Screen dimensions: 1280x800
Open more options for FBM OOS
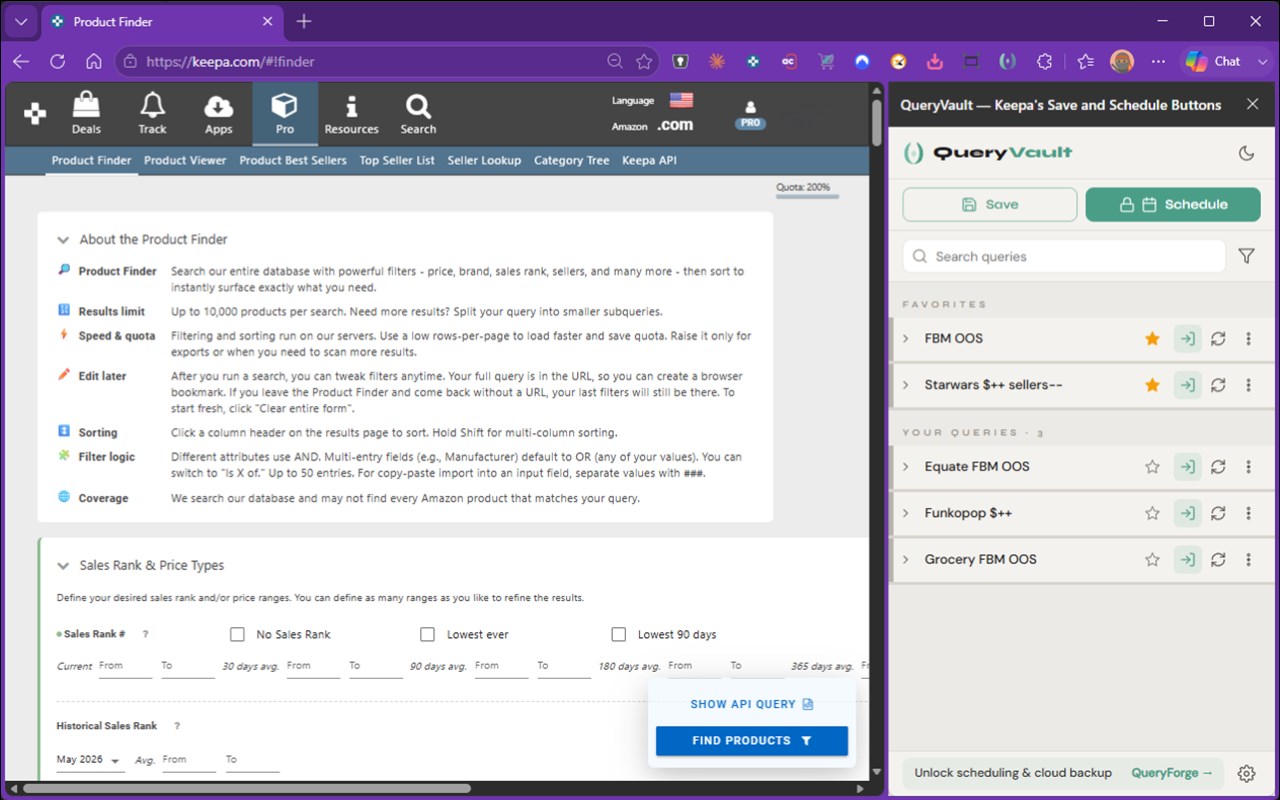click(1249, 339)
